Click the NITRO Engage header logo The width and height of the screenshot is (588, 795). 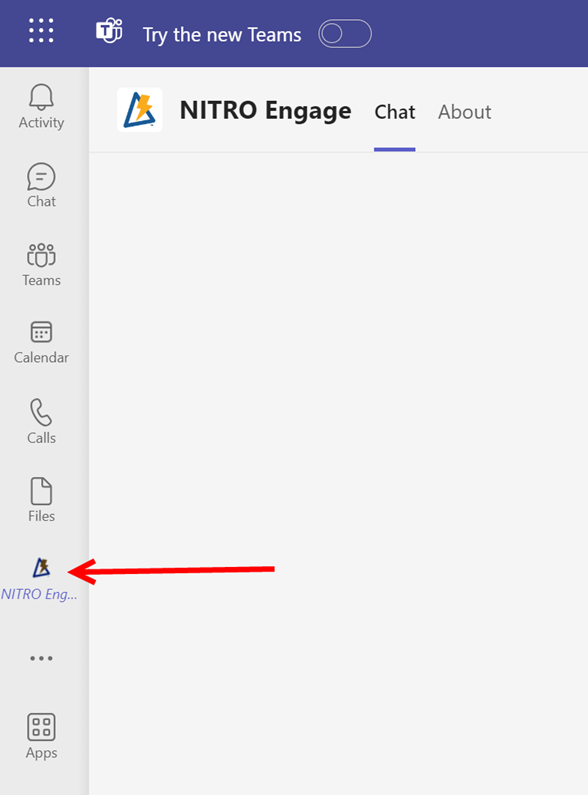click(x=140, y=110)
